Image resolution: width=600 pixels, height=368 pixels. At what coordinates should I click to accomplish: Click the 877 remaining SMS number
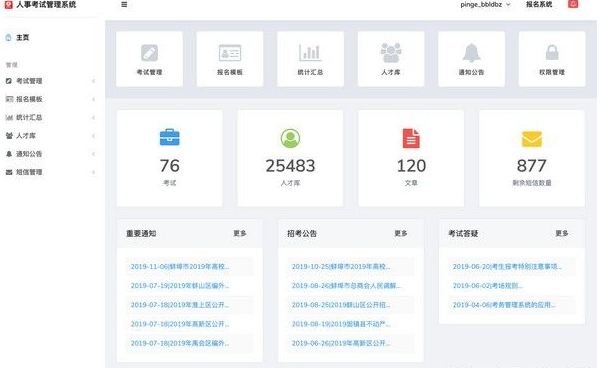(532, 166)
